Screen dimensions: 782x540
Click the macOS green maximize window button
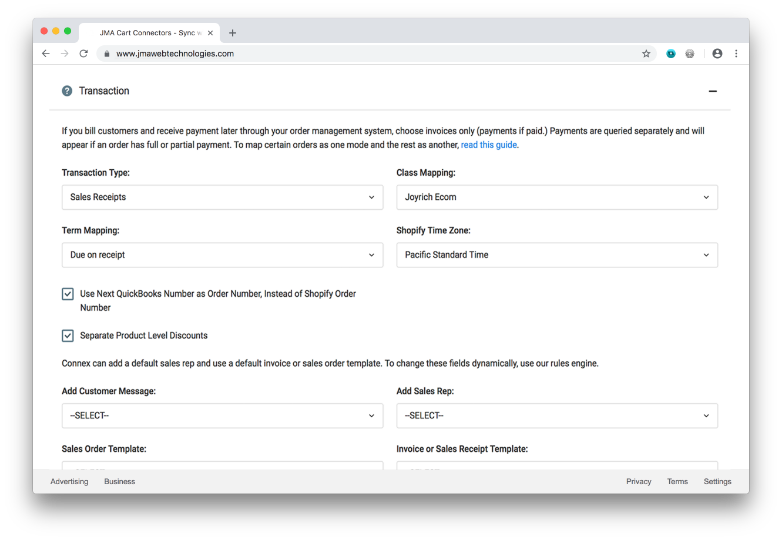[x=67, y=31]
